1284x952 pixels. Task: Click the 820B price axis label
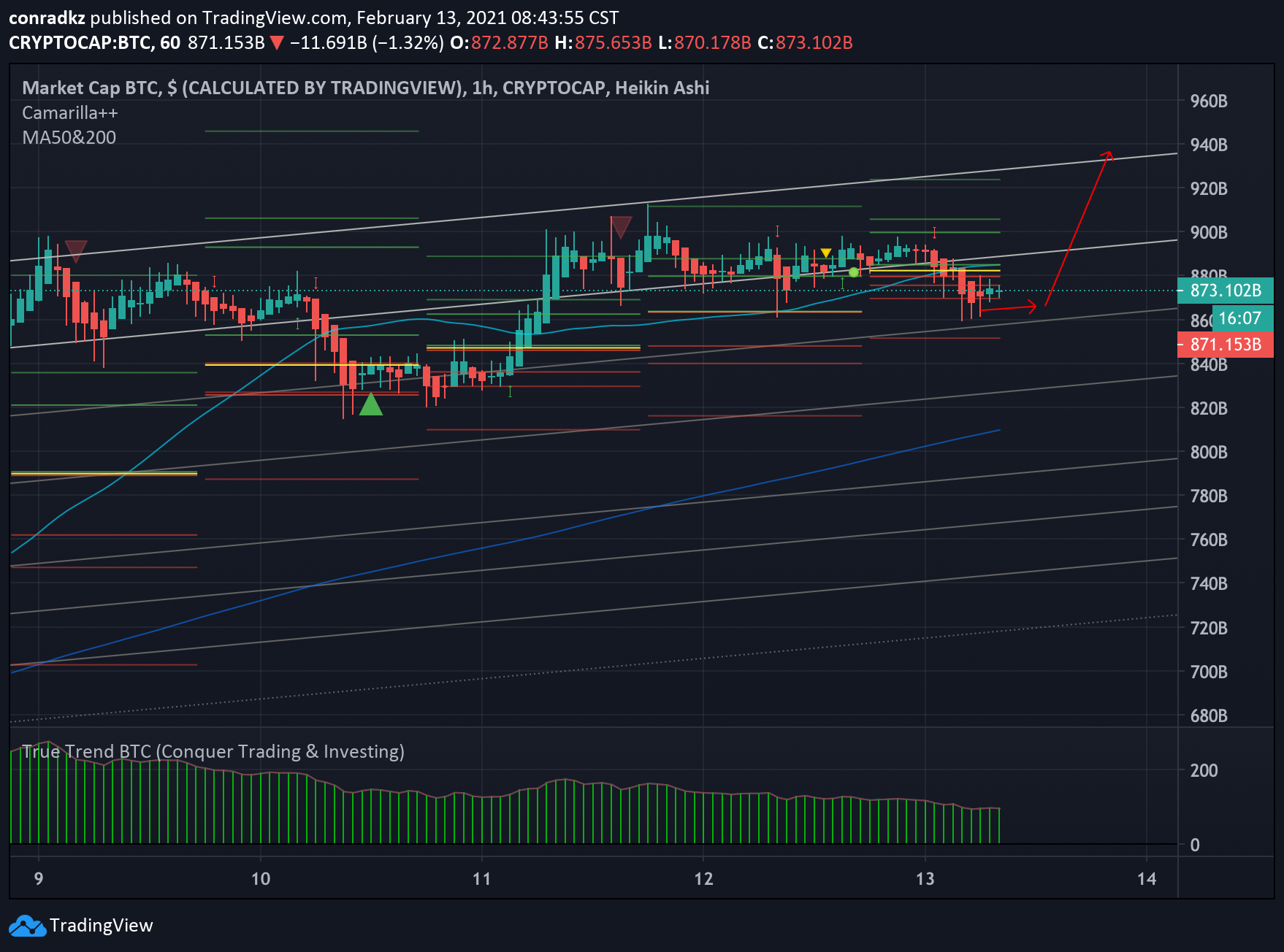pyautogui.click(x=1209, y=409)
